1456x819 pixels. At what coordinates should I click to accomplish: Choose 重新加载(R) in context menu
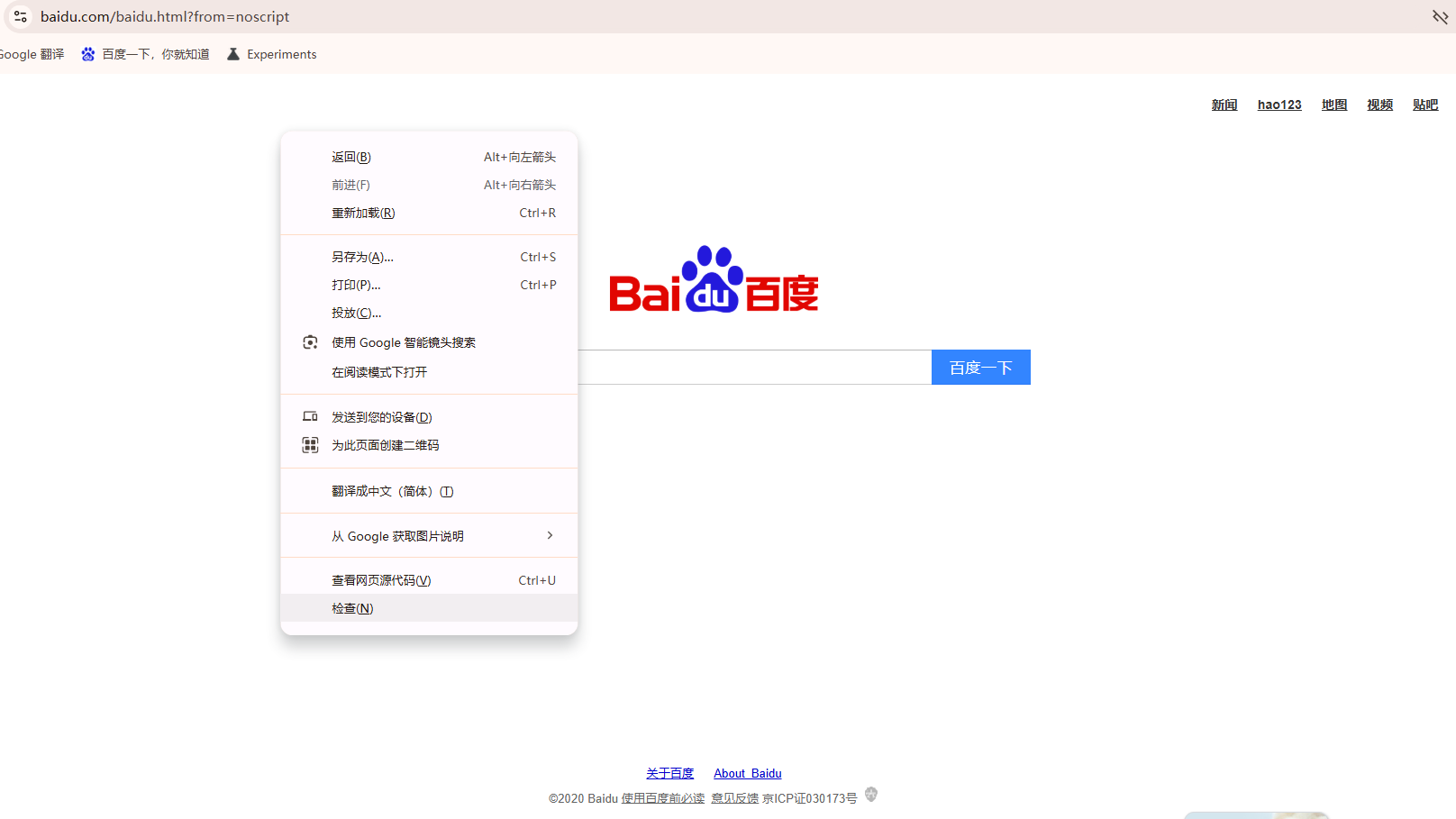point(429,213)
